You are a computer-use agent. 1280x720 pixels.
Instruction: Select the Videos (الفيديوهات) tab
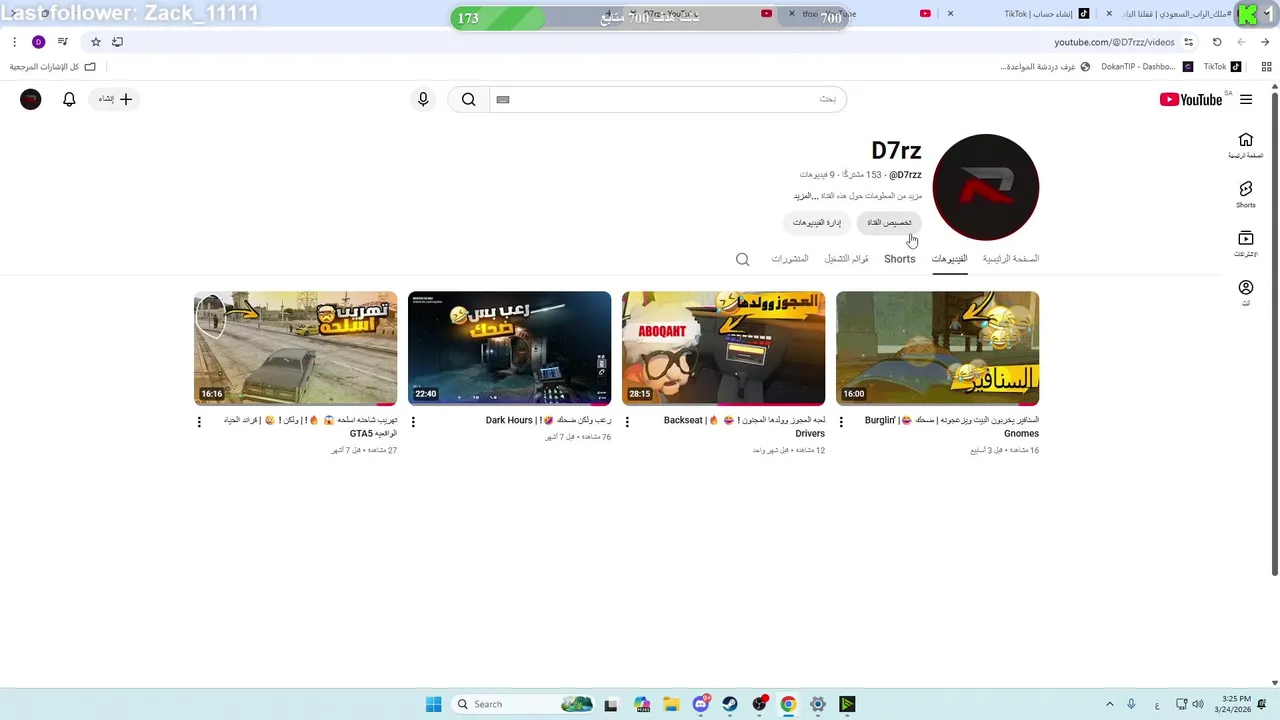coord(950,259)
